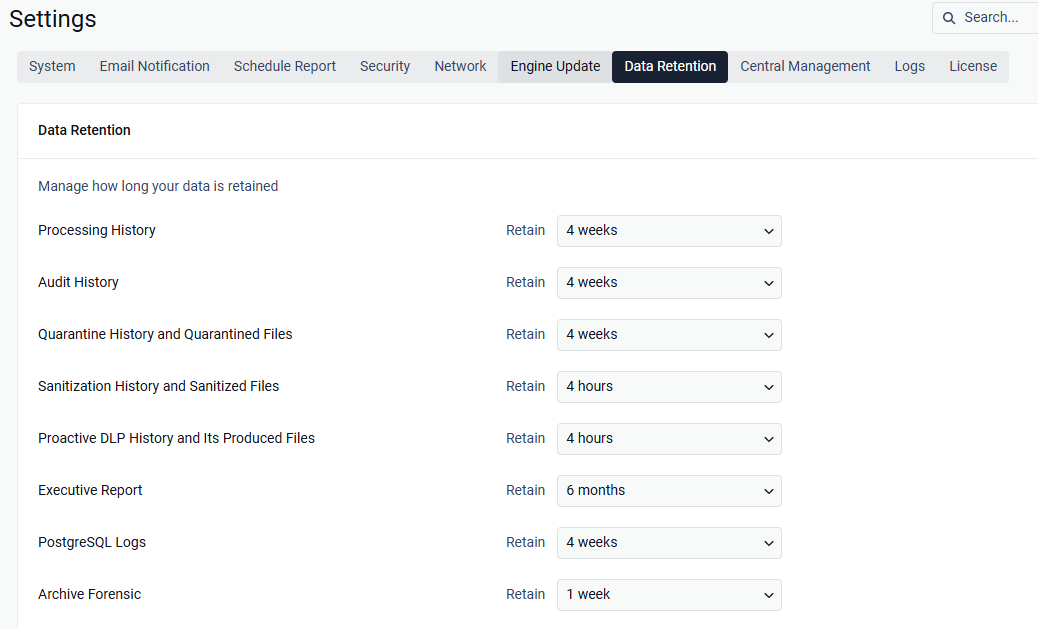
Task: Open Sanitization History retain dropdown
Action: tap(669, 387)
